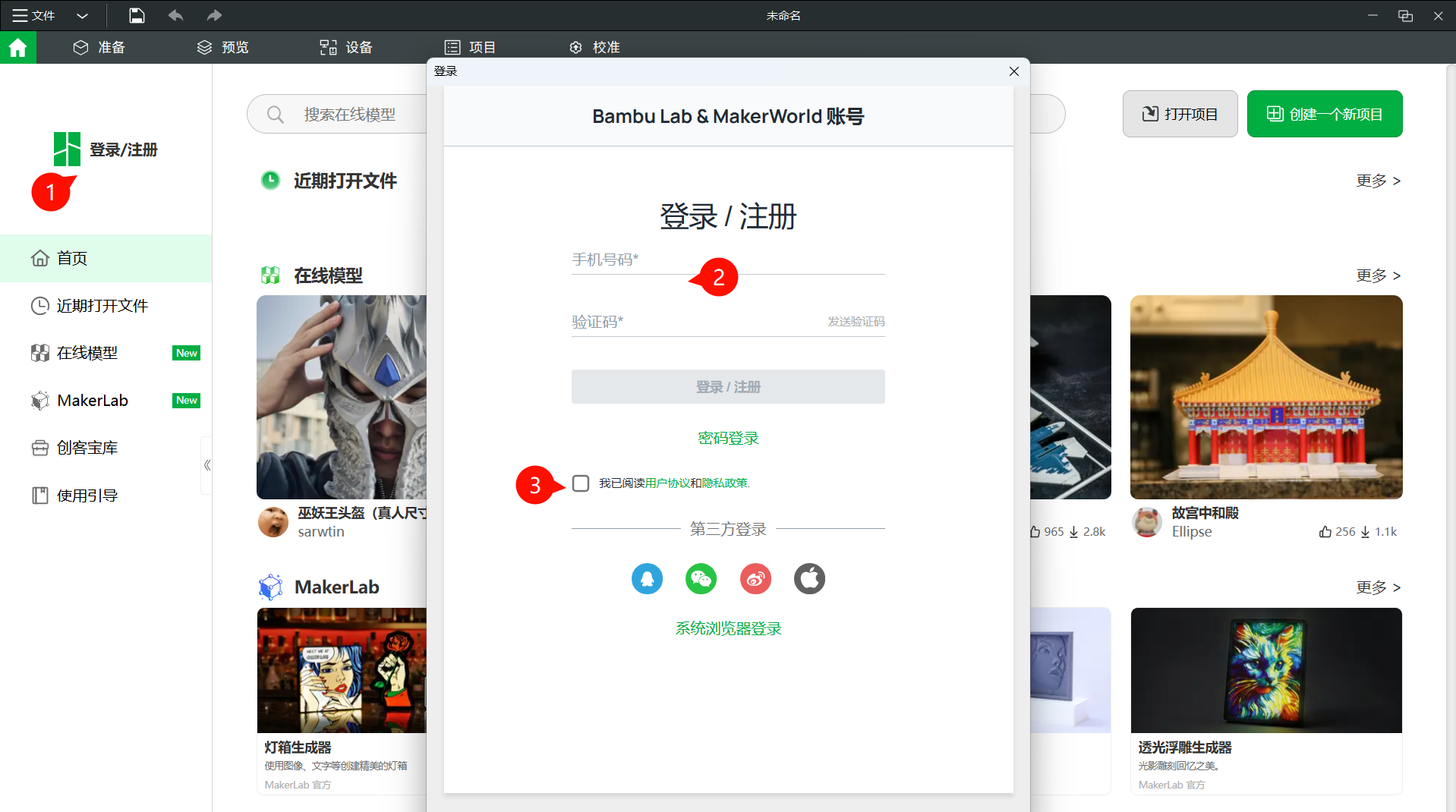The height and width of the screenshot is (812, 1456).
Task: Click the 登录/注册 text in the sidebar
Action: (123, 149)
